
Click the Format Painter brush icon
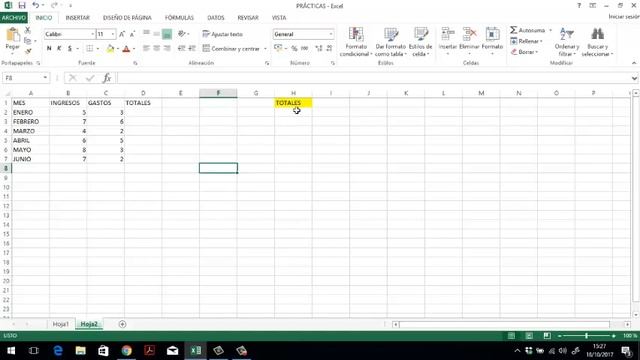tap(28, 51)
